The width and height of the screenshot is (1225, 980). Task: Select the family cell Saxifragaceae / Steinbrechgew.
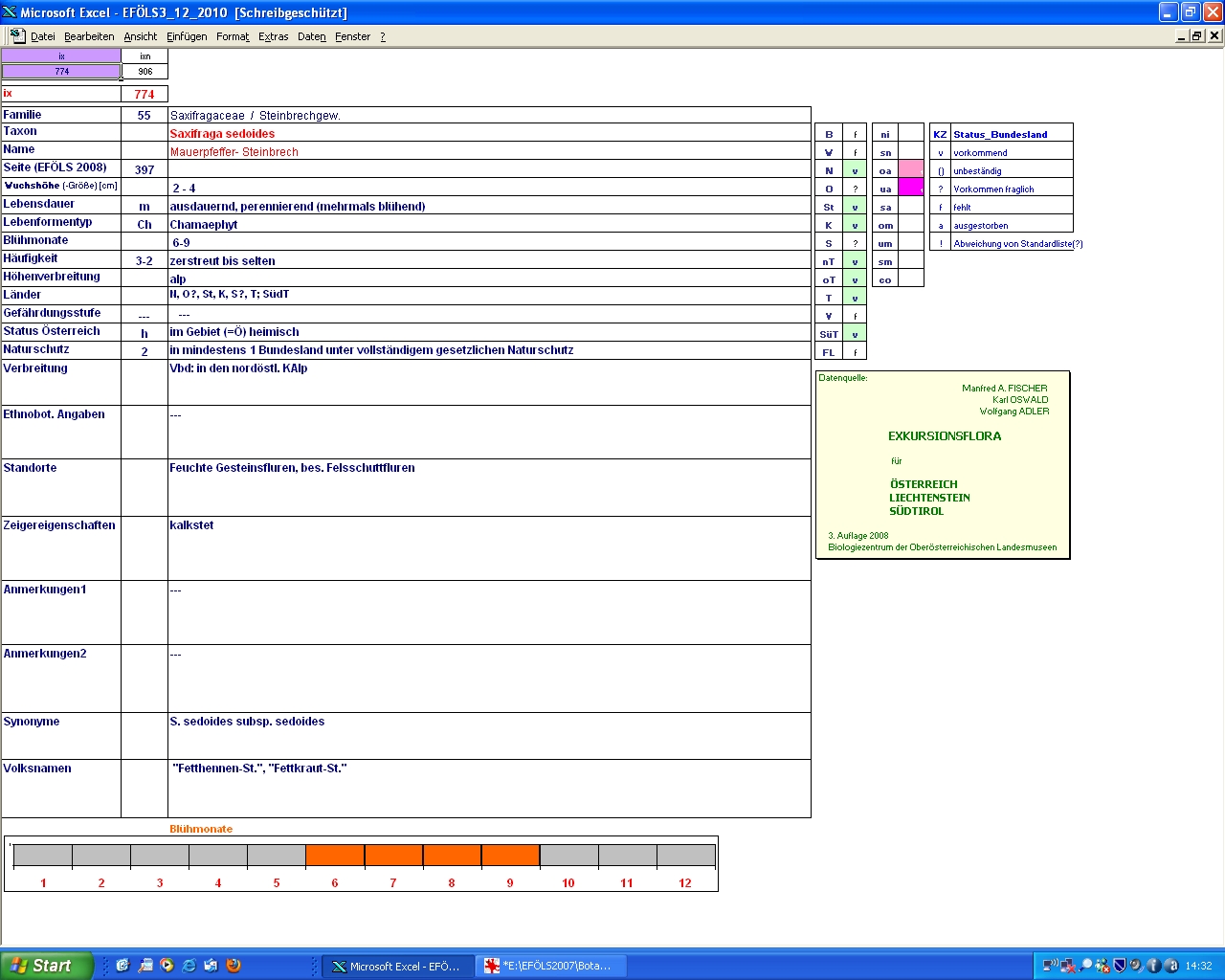pos(489,115)
